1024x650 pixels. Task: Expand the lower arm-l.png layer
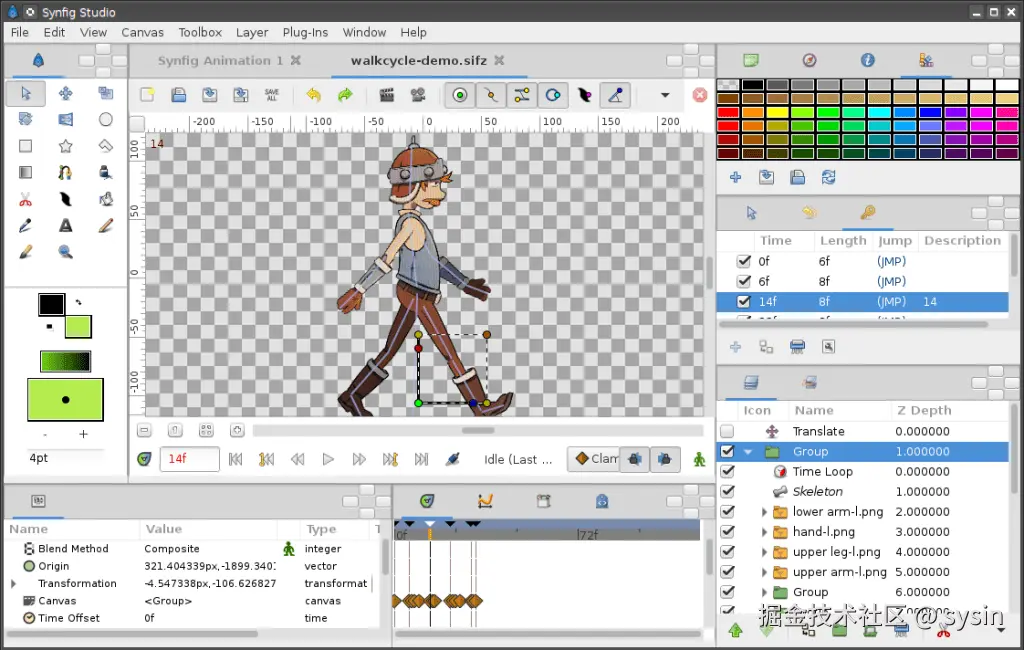pos(763,511)
